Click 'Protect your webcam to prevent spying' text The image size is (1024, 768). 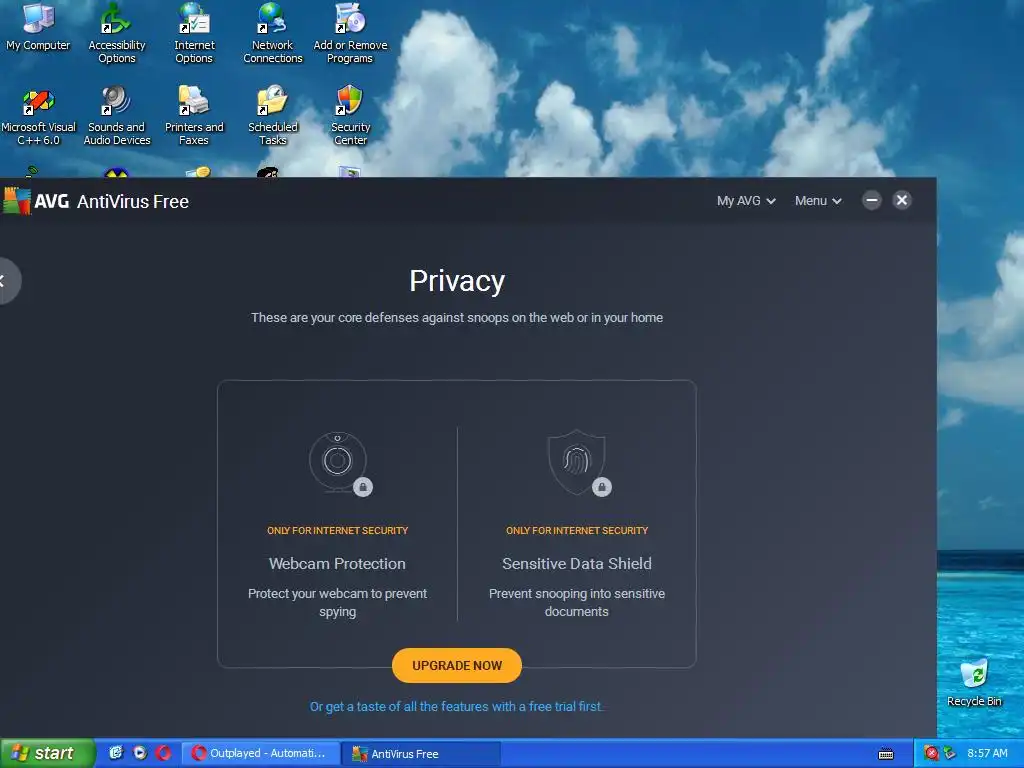point(337,602)
